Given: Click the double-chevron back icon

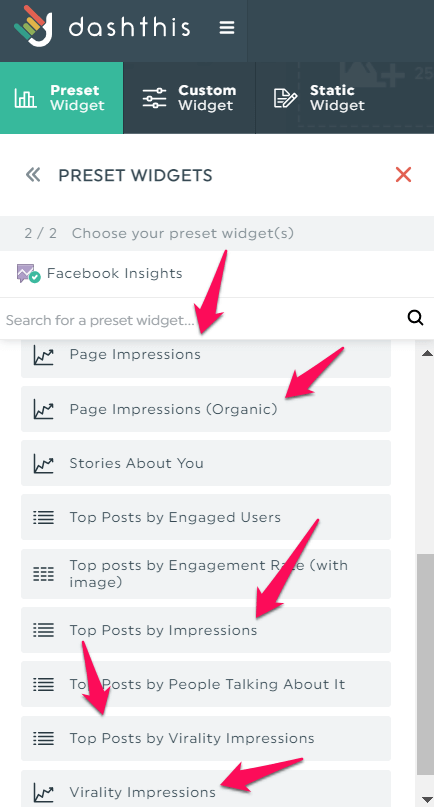Looking at the screenshot, I should [33, 175].
